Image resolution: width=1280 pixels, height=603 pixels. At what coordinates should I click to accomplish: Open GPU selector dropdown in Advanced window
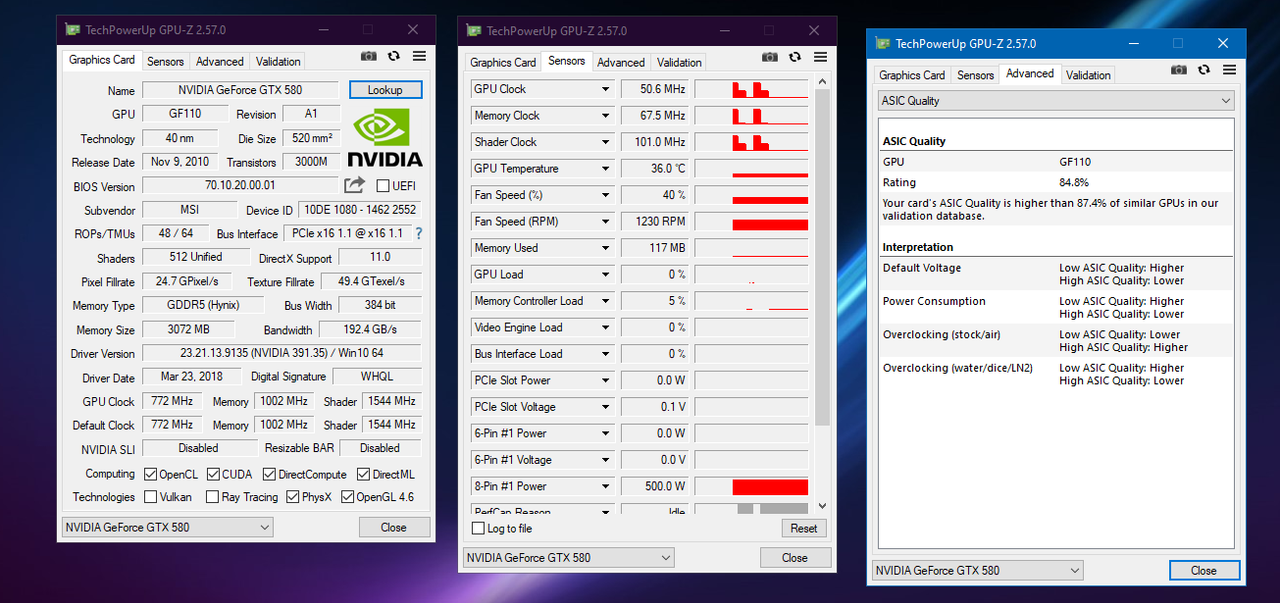(x=977, y=570)
